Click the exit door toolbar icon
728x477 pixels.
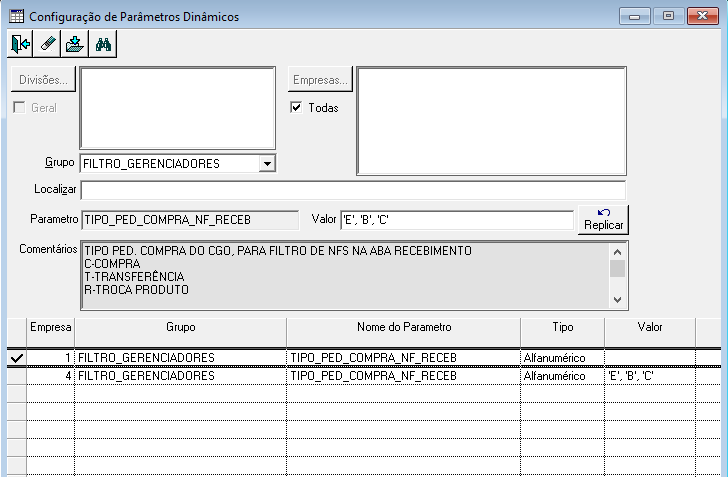(x=20, y=45)
